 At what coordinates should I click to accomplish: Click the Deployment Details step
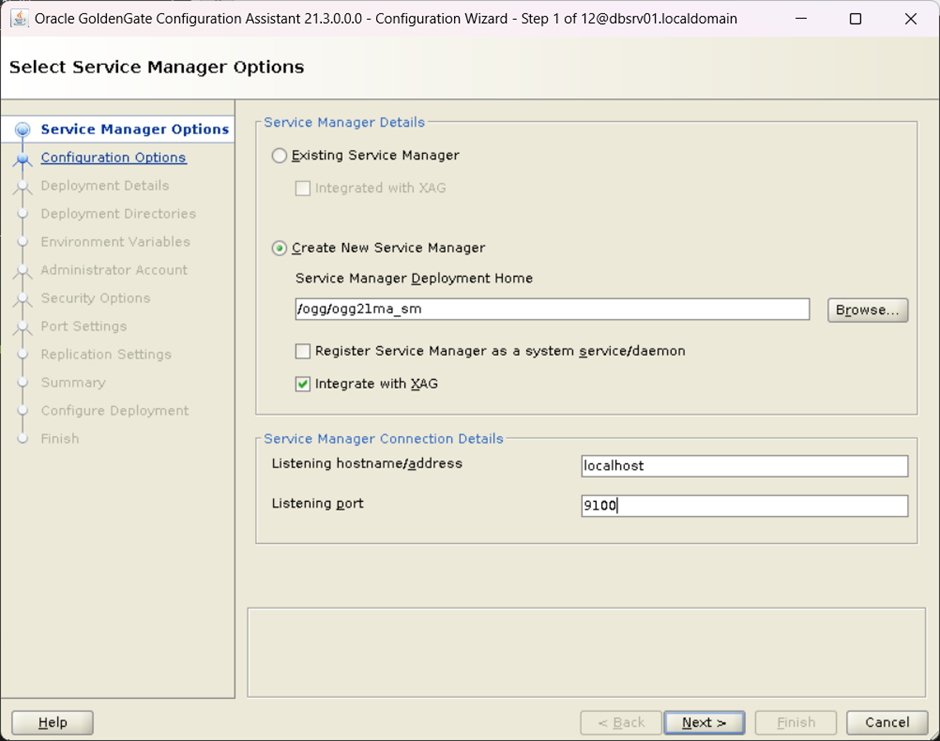[x=104, y=186]
